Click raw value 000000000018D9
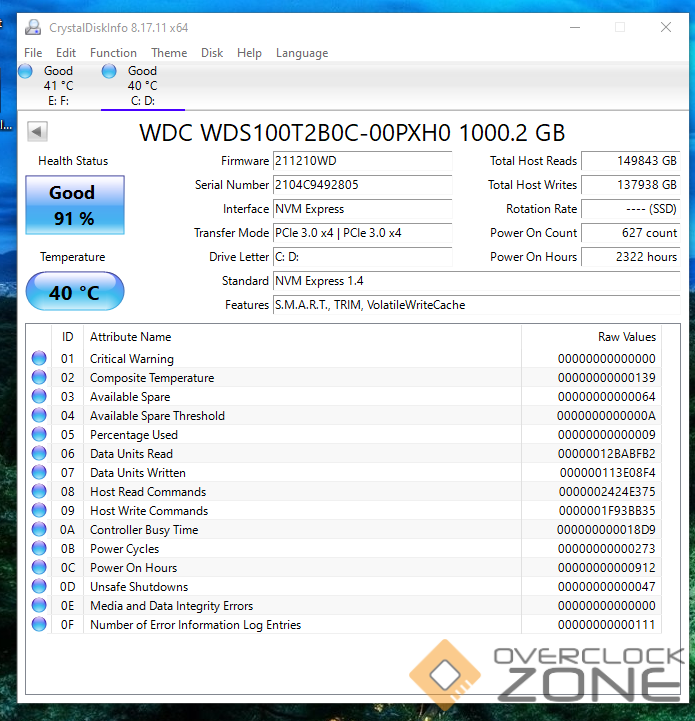695x721 pixels. coord(606,530)
